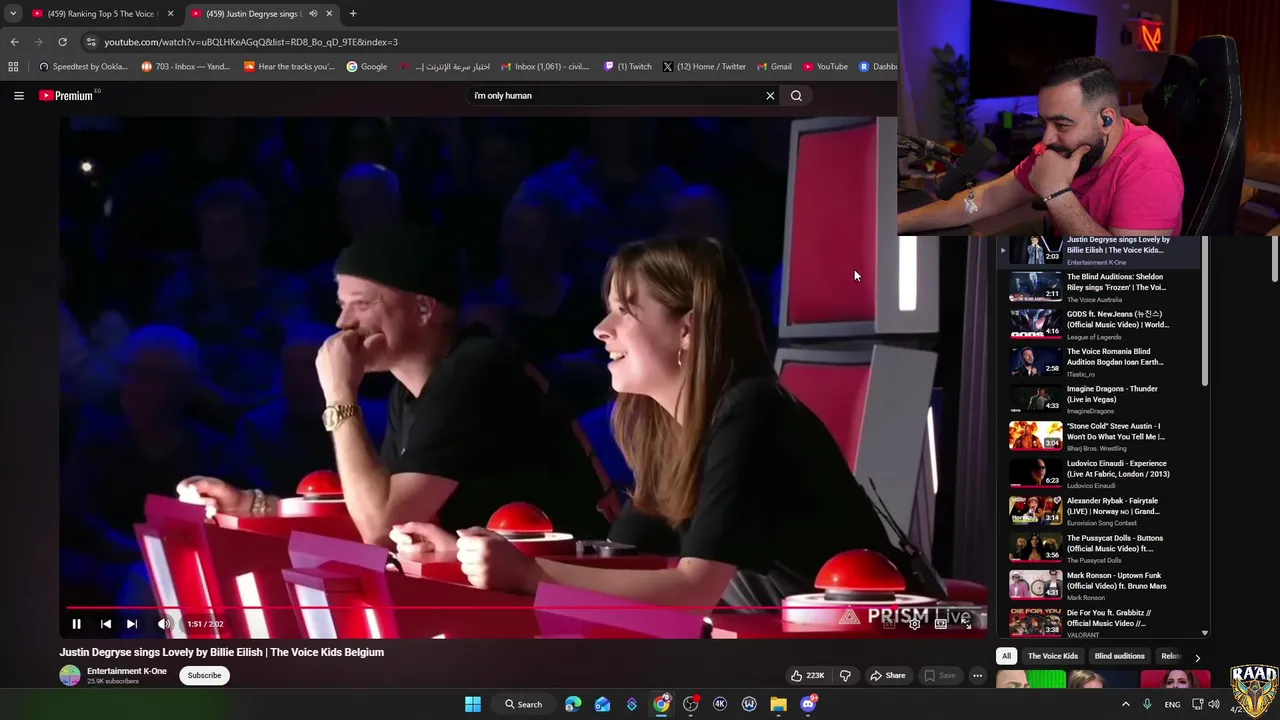Screen dimensions: 1280x720
Task: Open Voice Romania Bogdan Ioan playlist item
Action: point(1100,362)
